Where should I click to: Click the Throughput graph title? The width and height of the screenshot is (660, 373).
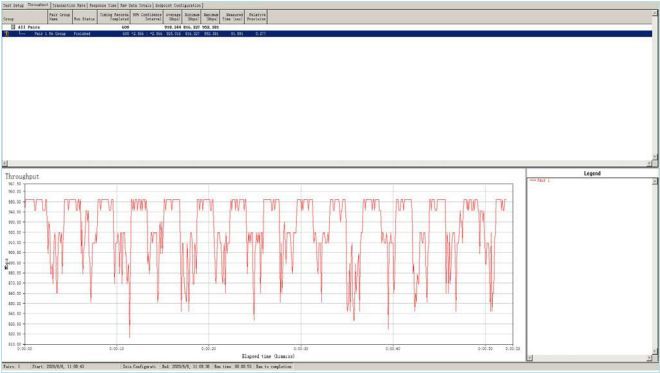coord(22,176)
